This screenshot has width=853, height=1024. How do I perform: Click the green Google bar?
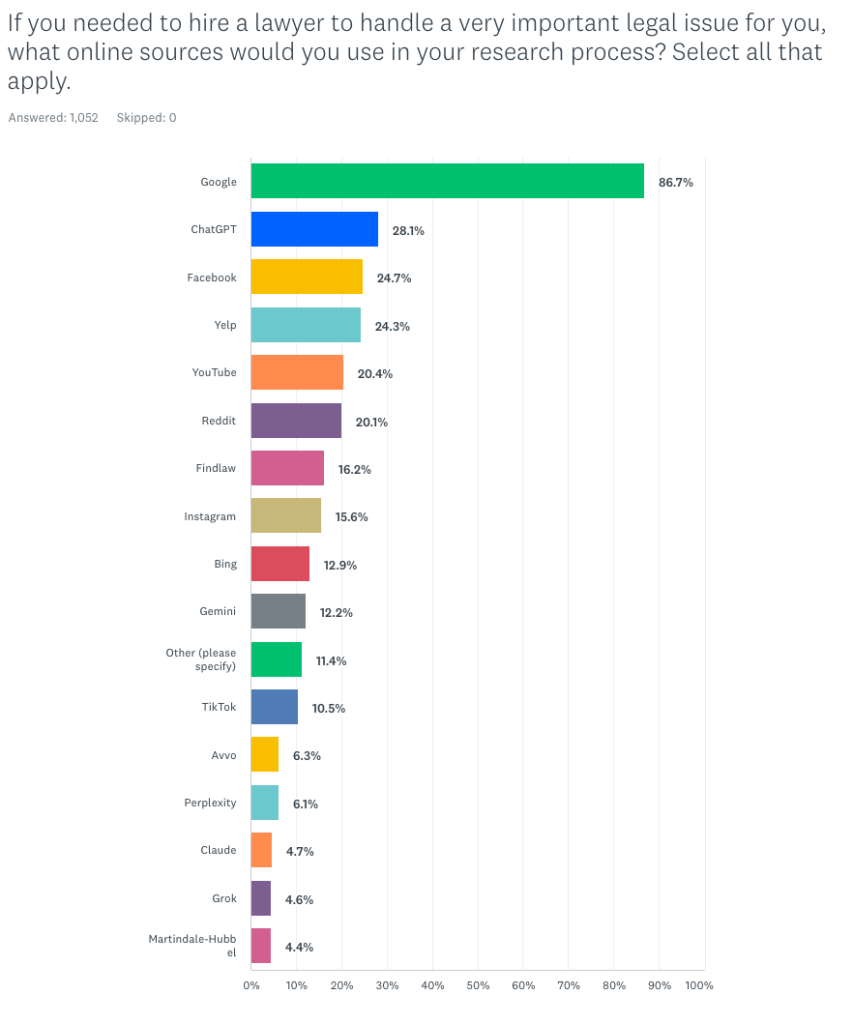coord(447,181)
